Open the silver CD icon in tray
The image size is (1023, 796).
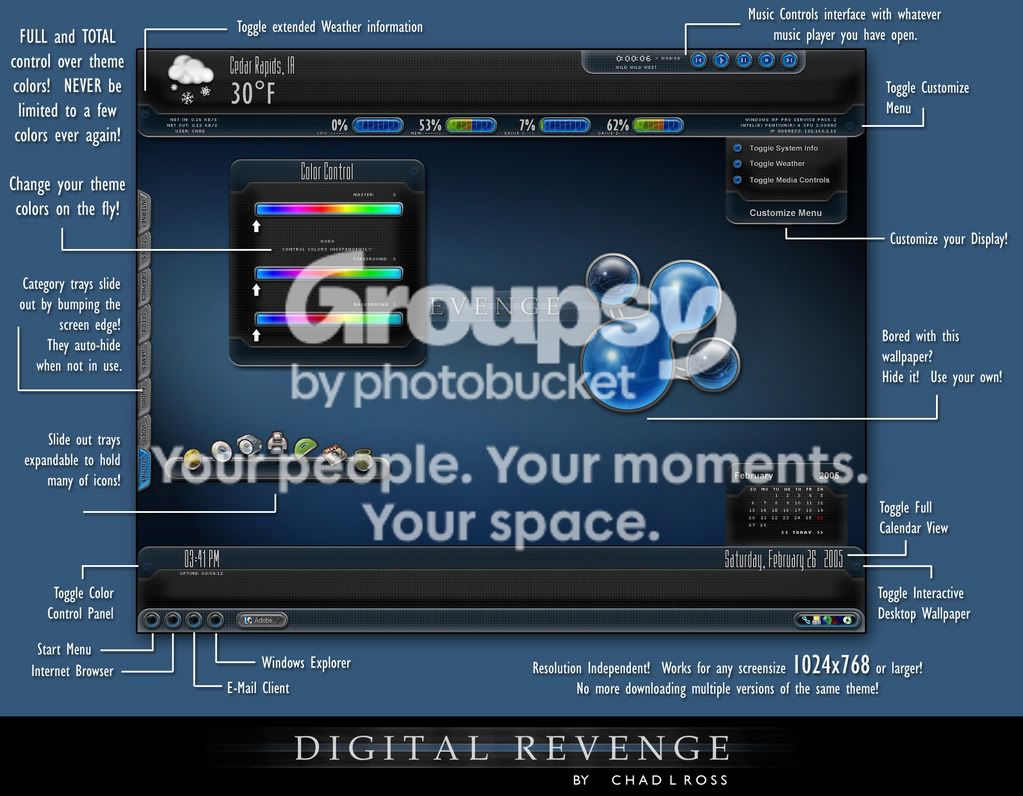point(221,450)
